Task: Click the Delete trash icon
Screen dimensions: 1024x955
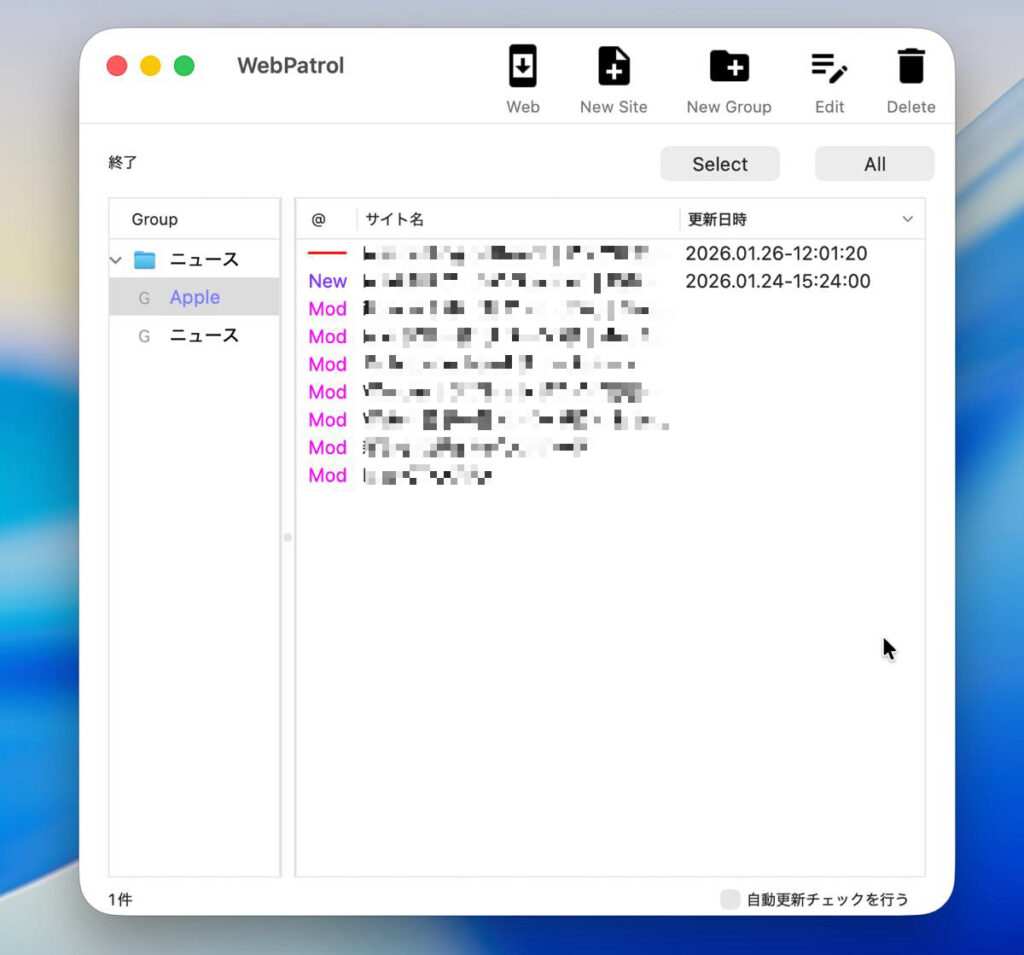Action: pos(910,67)
